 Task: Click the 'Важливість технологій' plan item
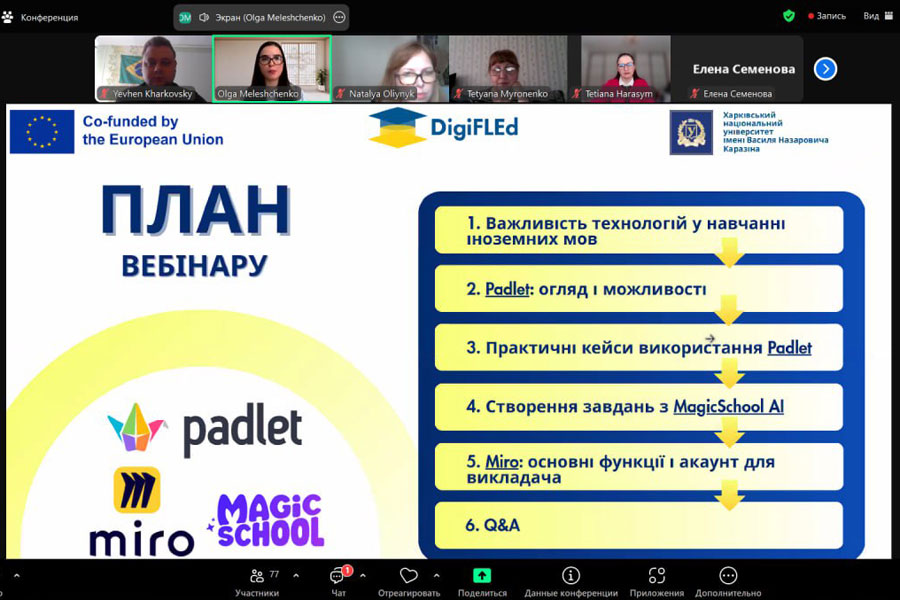pos(639,230)
